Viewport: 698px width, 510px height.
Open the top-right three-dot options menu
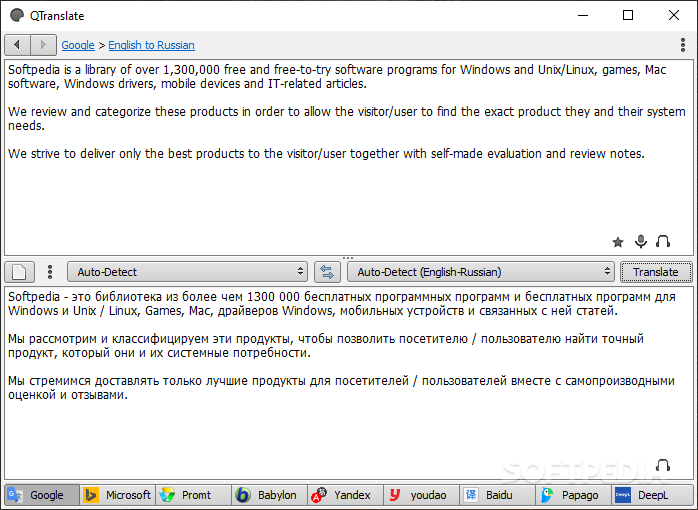click(683, 45)
